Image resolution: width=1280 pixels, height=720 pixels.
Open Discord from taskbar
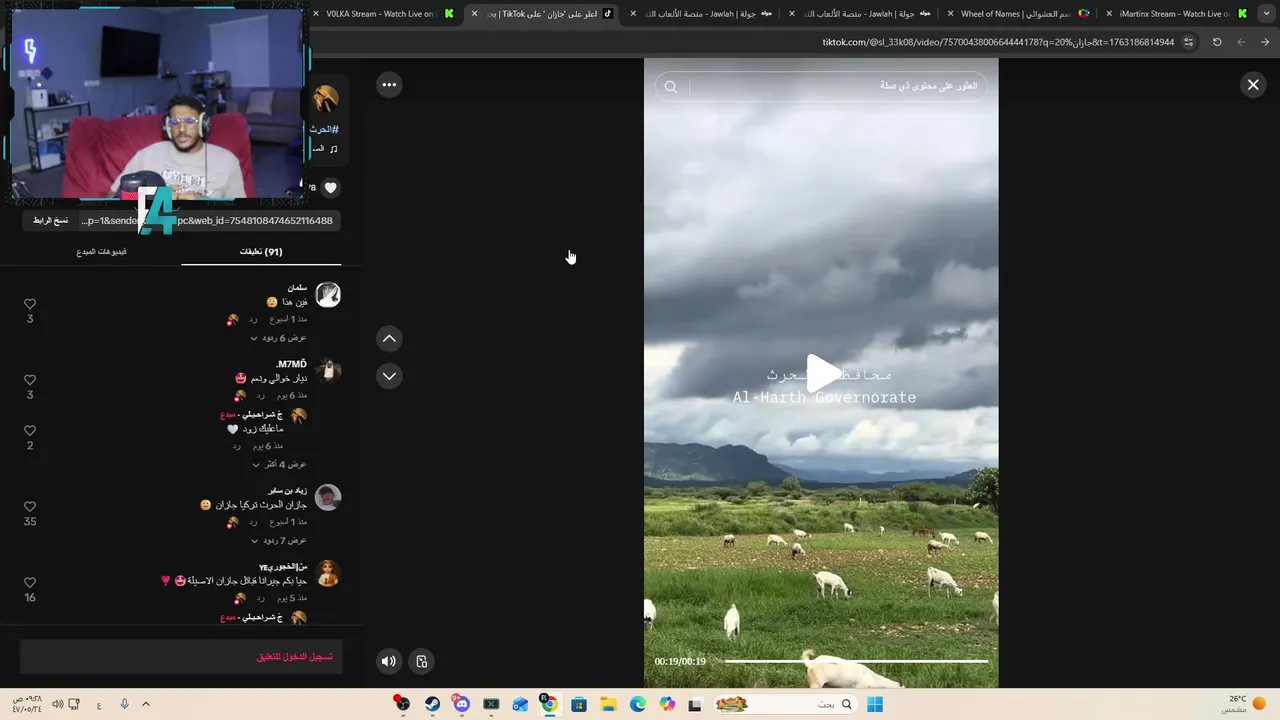(461, 704)
